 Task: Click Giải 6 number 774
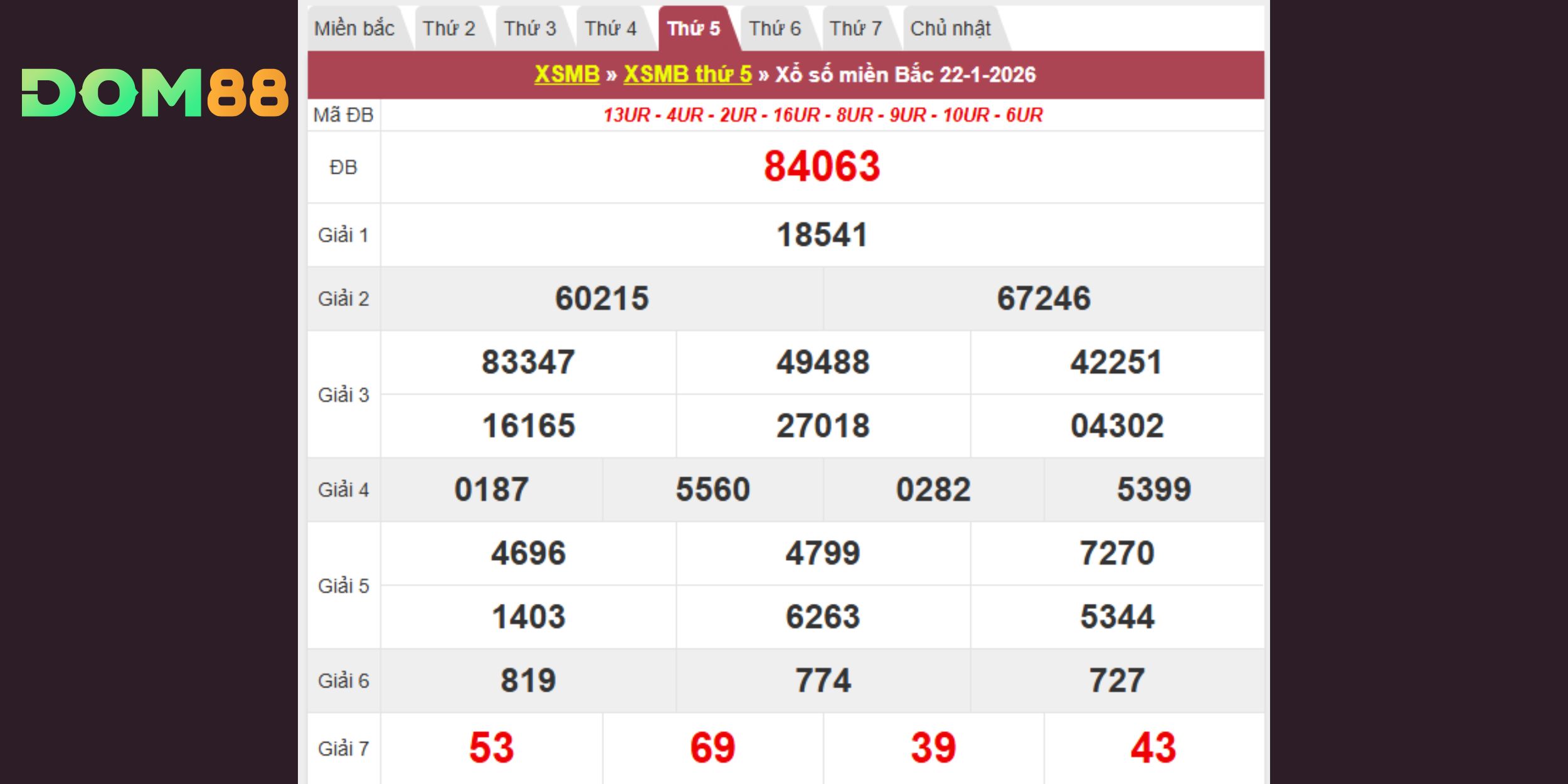point(823,681)
